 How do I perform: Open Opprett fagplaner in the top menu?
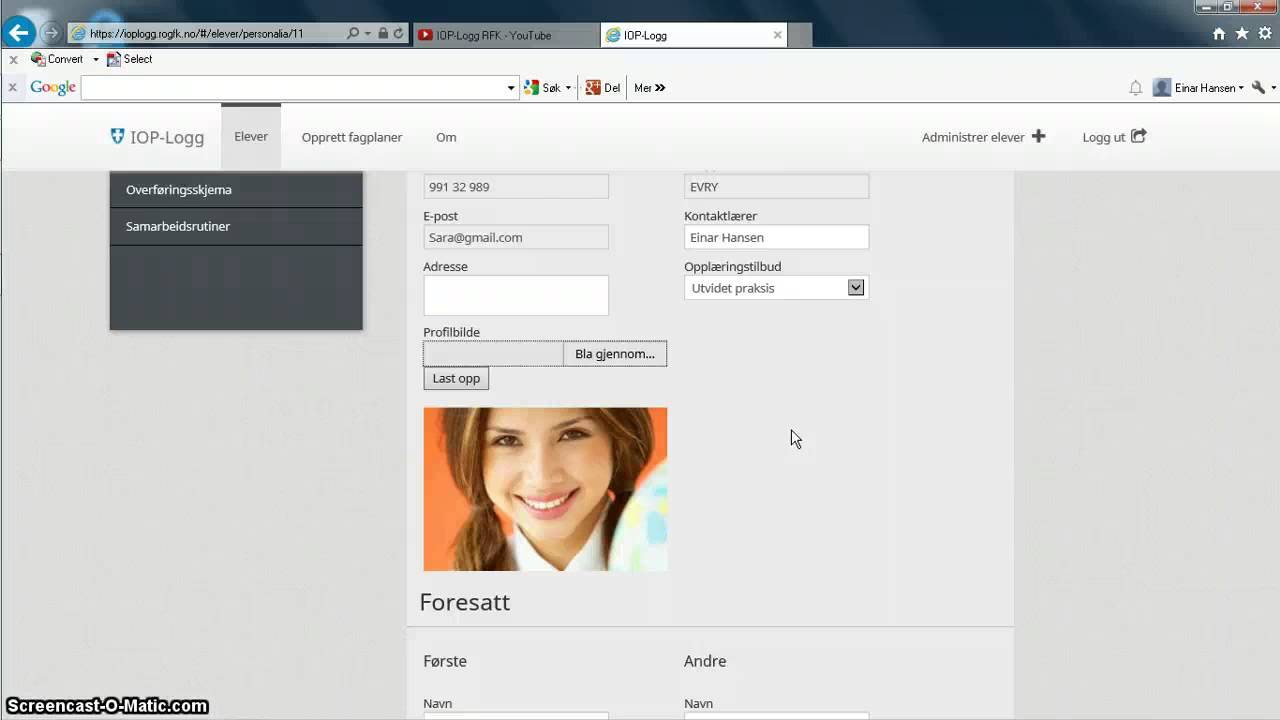click(x=352, y=137)
